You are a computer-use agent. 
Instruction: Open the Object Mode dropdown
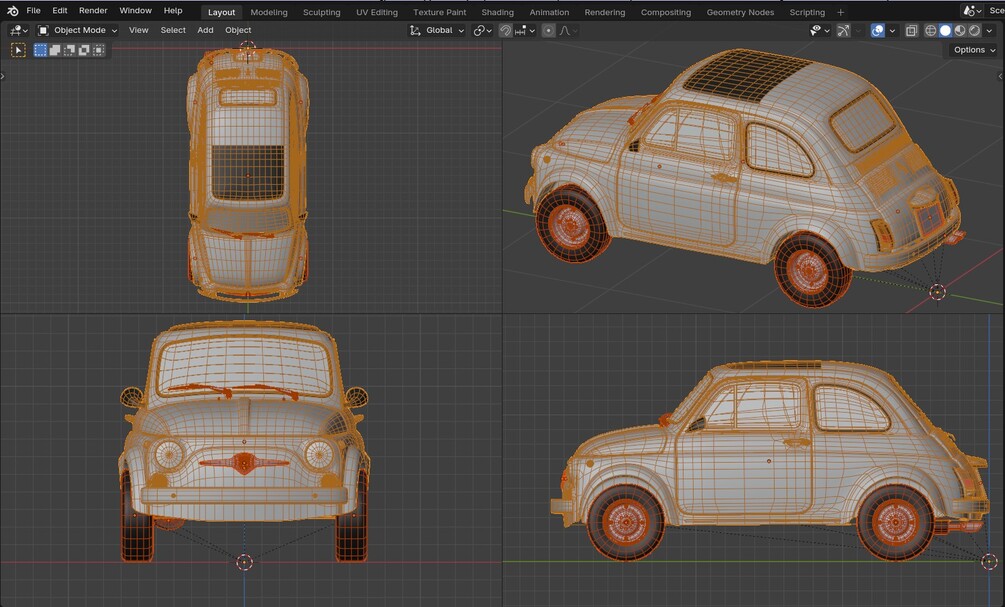(78, 30)
